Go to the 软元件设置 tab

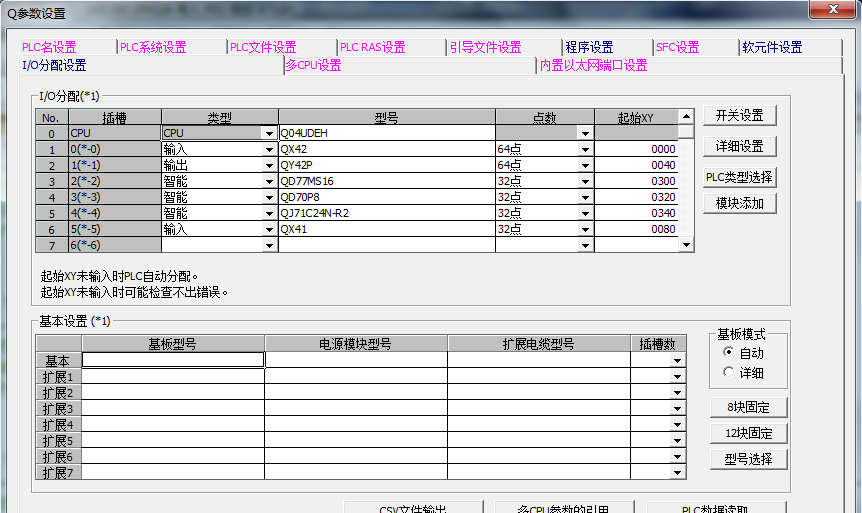coord(771,47)
